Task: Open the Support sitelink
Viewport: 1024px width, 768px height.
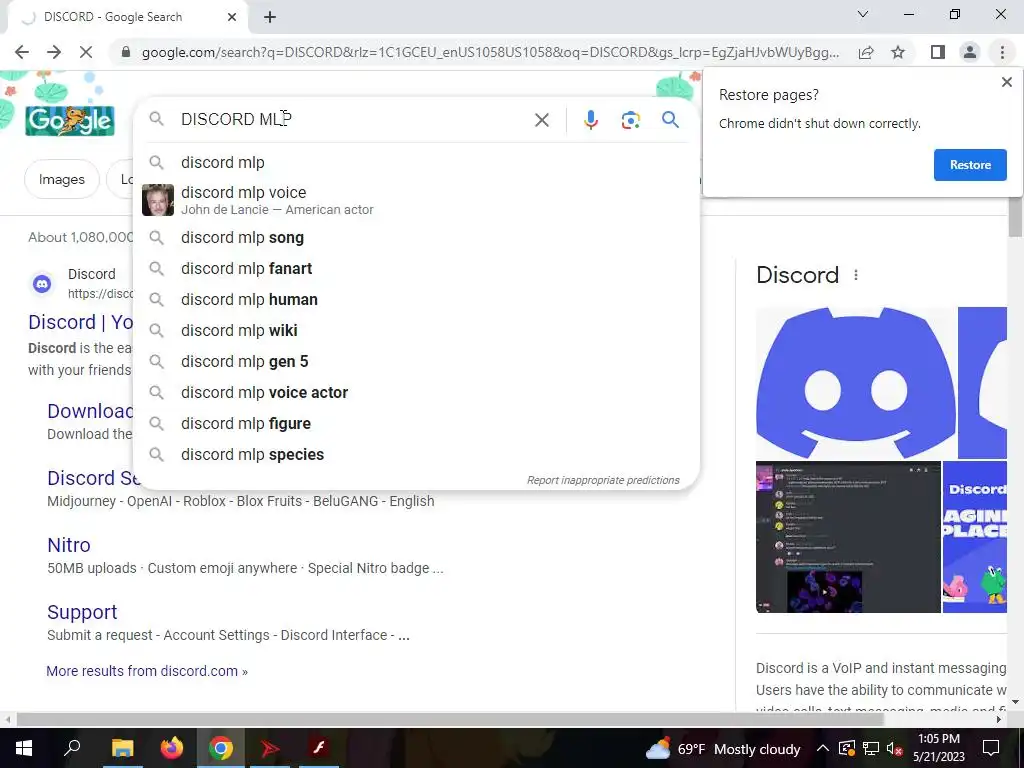Action: coord(82,612)
